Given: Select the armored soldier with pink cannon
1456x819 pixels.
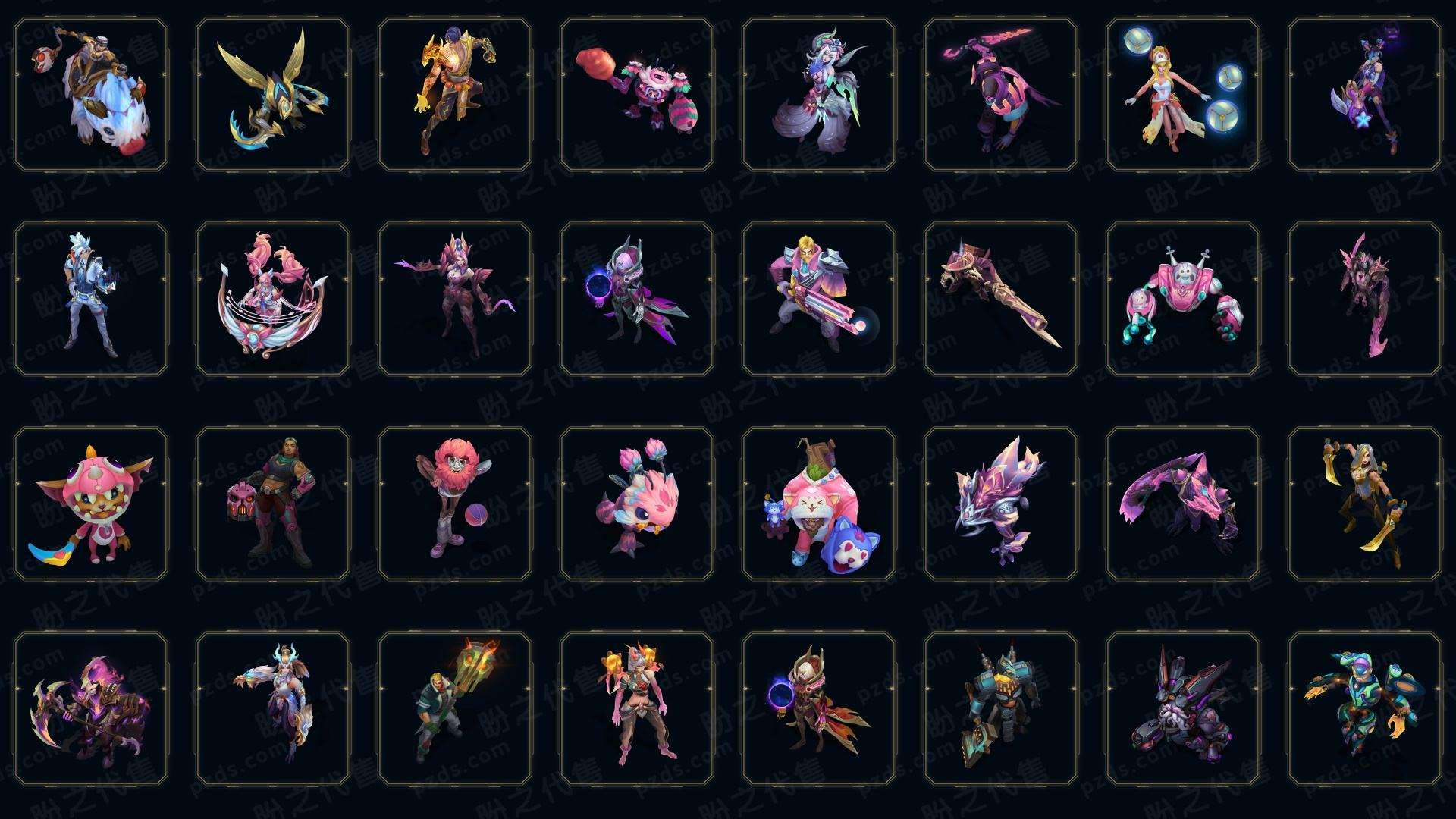Looking at the screenshot, I should point(819,299).
